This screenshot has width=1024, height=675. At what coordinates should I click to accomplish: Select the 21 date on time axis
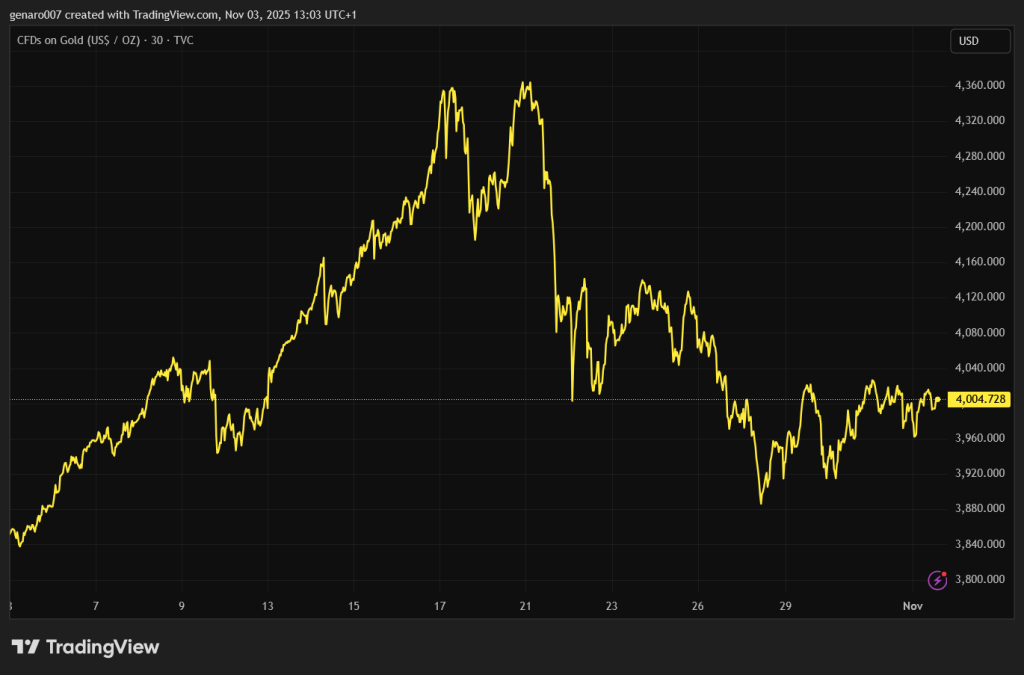pos(526,606)
